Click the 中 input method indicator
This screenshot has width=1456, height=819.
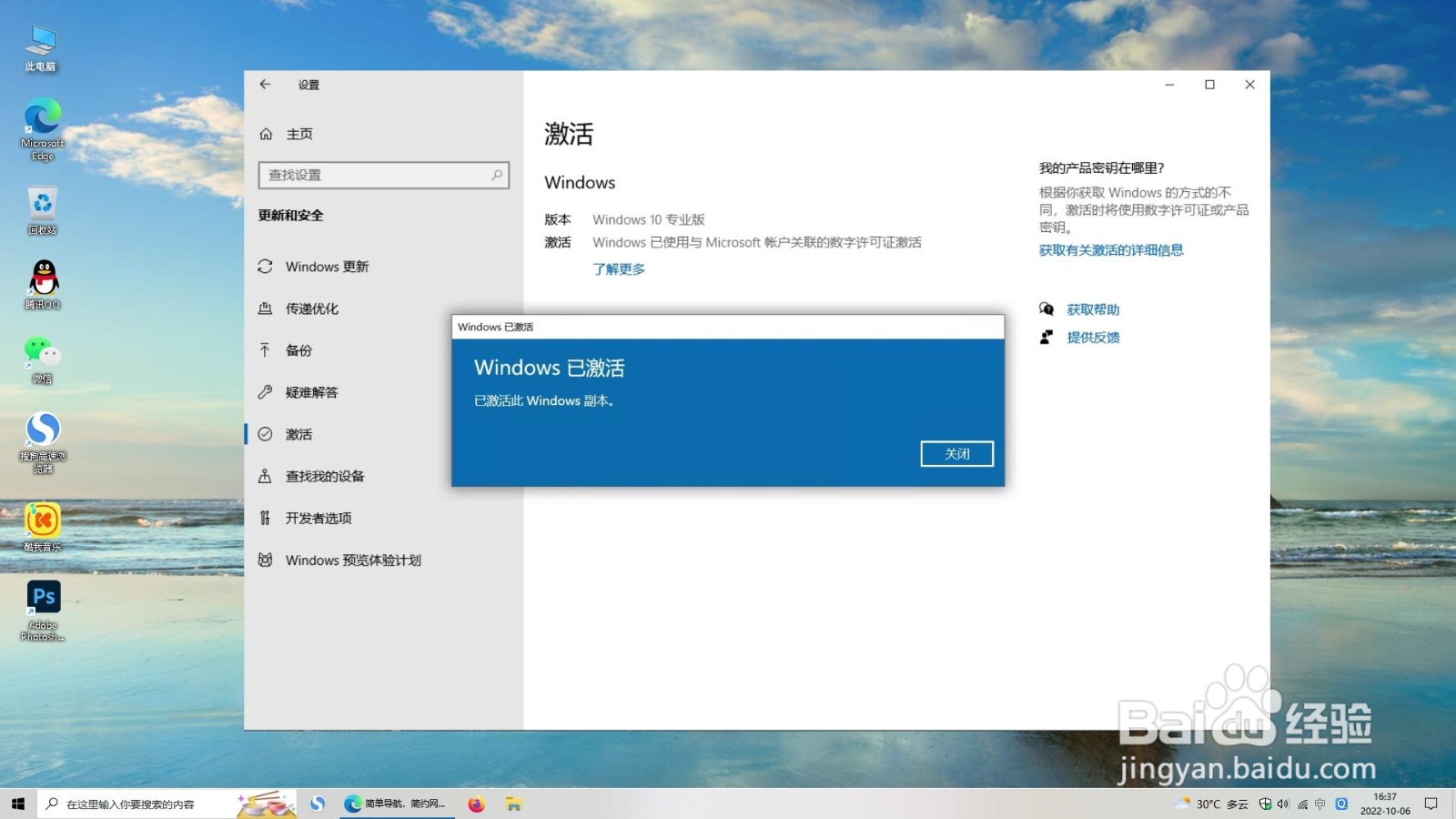click(x=1320, y=804)
